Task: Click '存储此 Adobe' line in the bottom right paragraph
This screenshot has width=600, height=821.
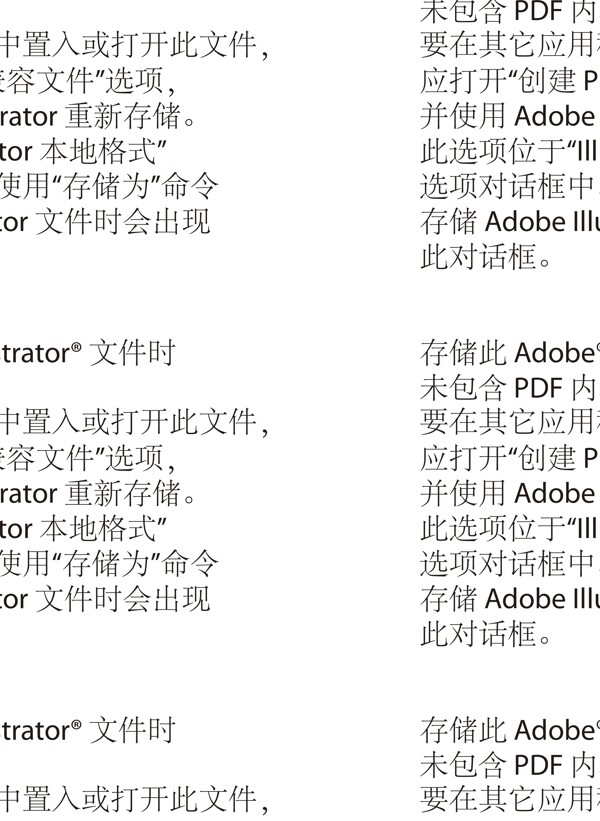Action: pos(510,729)
